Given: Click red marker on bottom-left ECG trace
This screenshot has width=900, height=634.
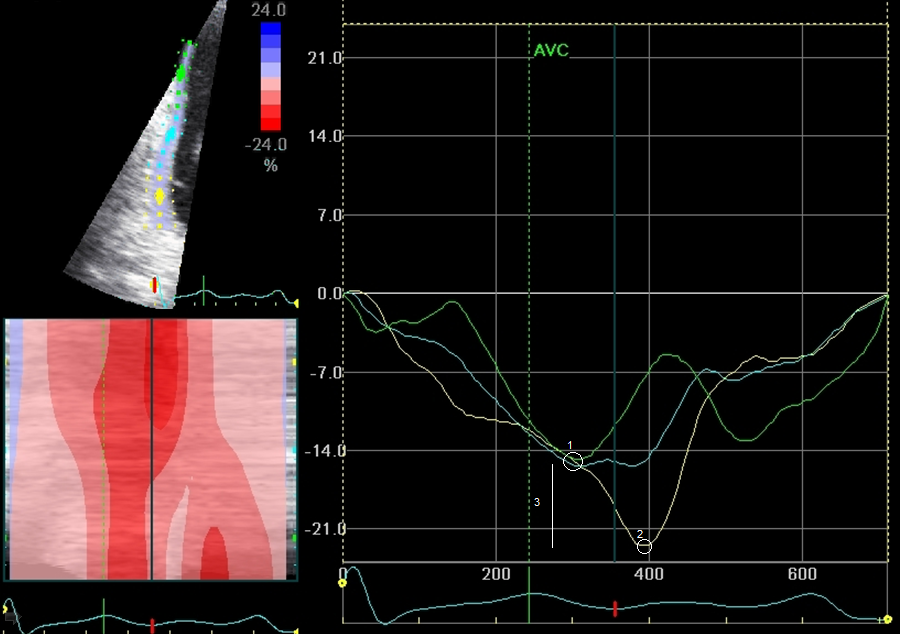Looking at the screenshot, I should [152, 625].
